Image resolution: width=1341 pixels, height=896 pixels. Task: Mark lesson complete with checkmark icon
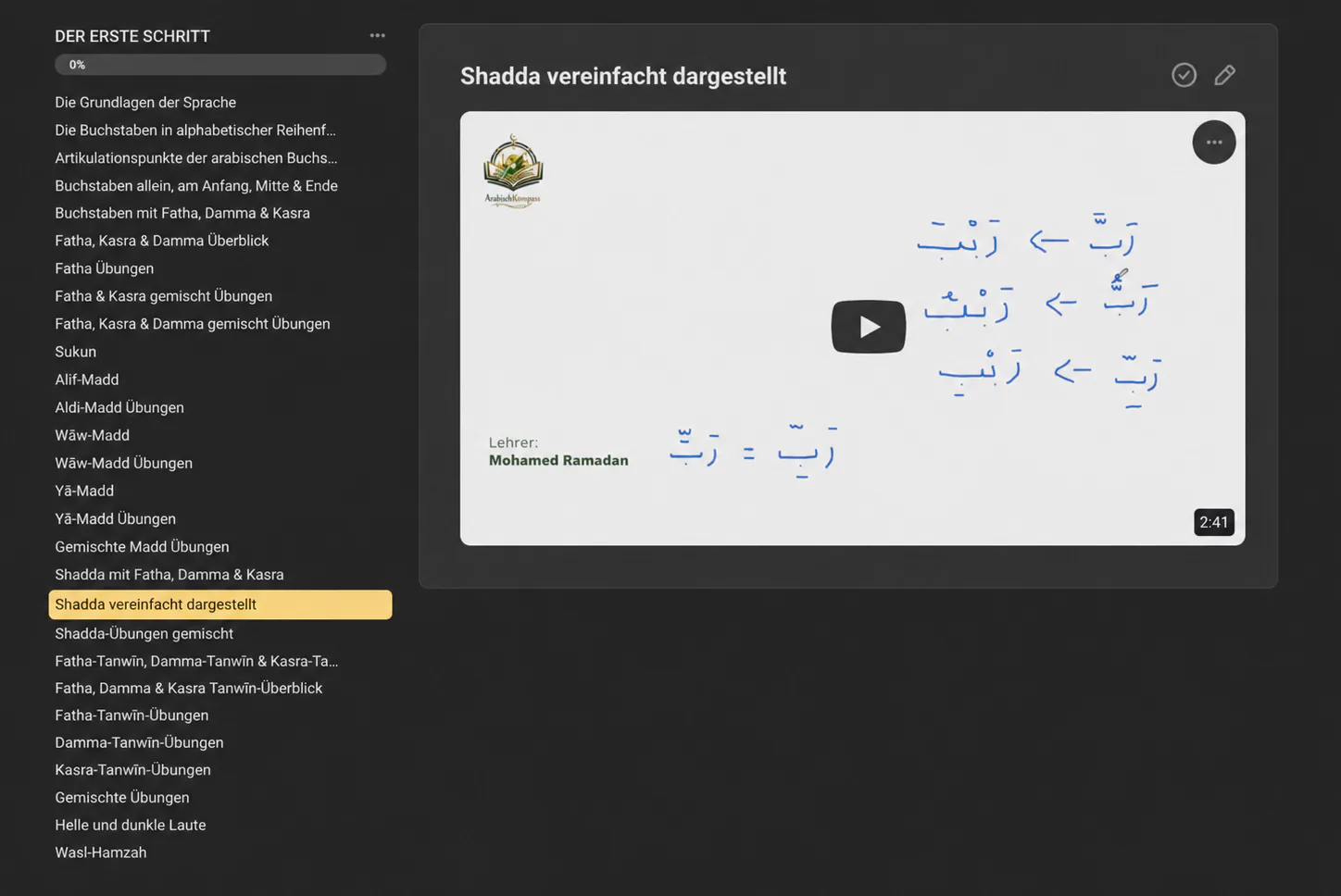(1184, 75)
